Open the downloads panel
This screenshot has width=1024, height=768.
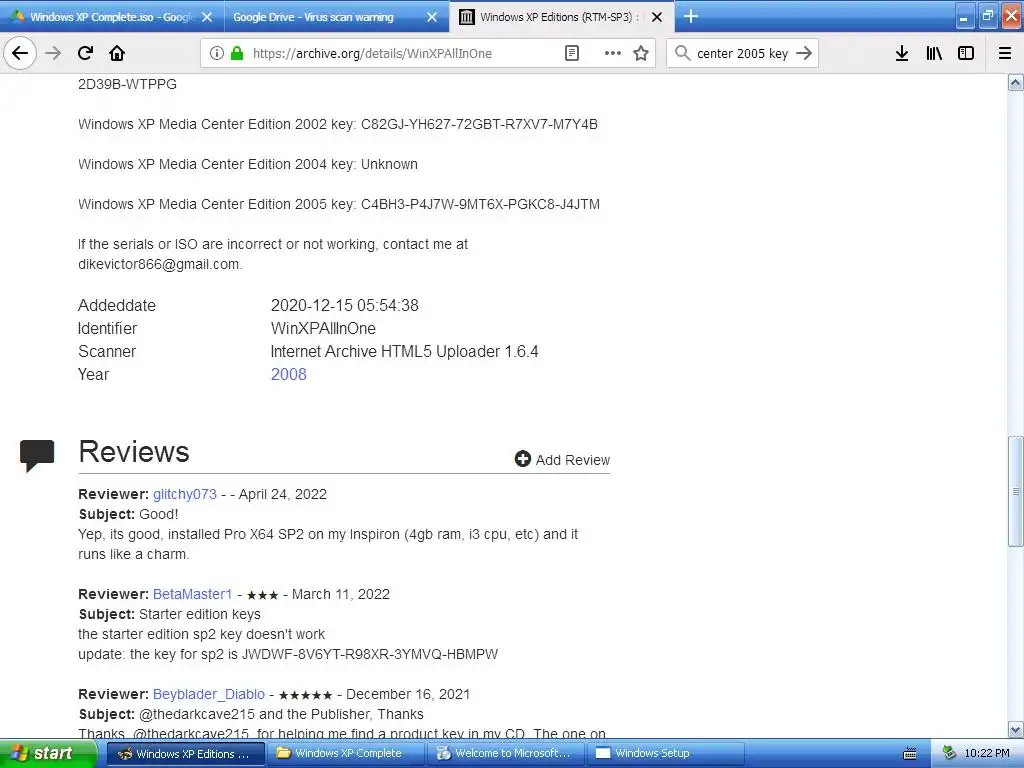click(x=902, y=53)
